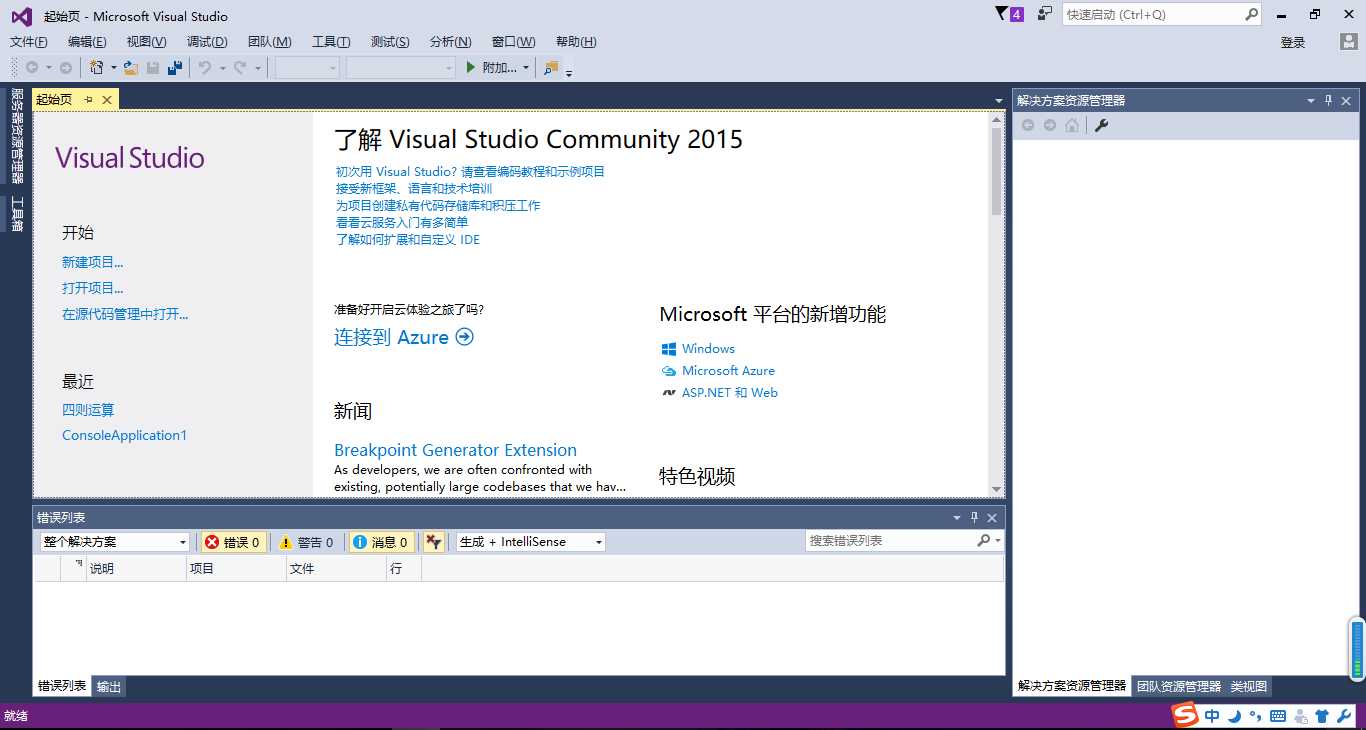Open the 文件(F) menu
The width and height of the screenshot is (1366, 730).
pos(29,42)
